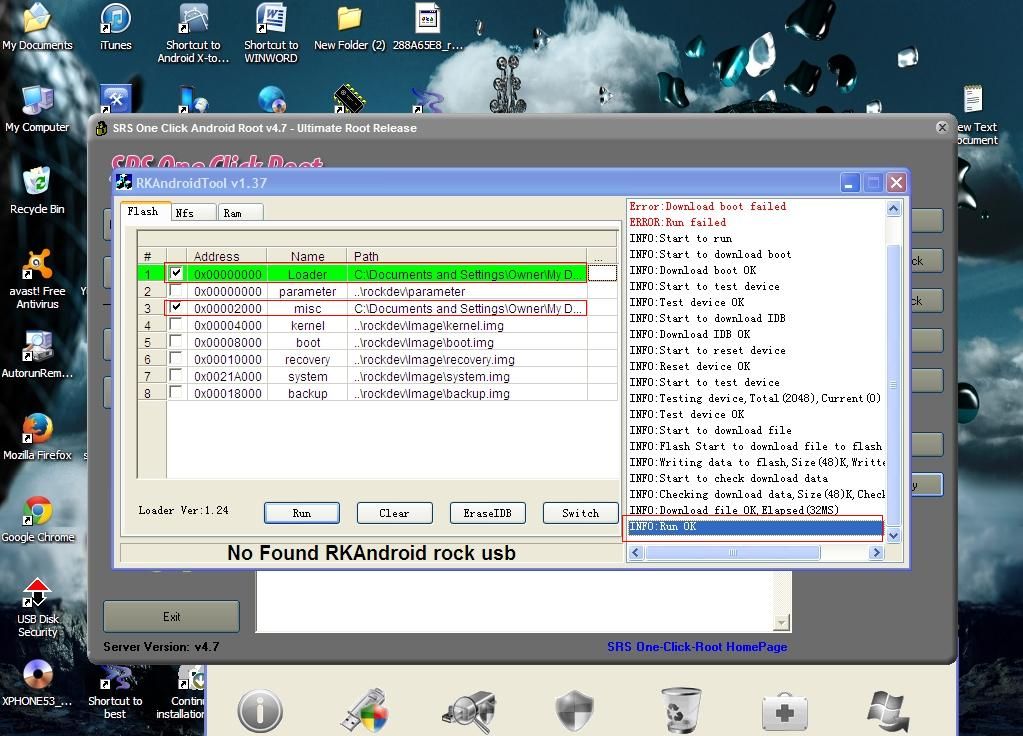Open the Shortcut to WINWORD icon
Screen dimensions: 1023x736
click(271, 33)
